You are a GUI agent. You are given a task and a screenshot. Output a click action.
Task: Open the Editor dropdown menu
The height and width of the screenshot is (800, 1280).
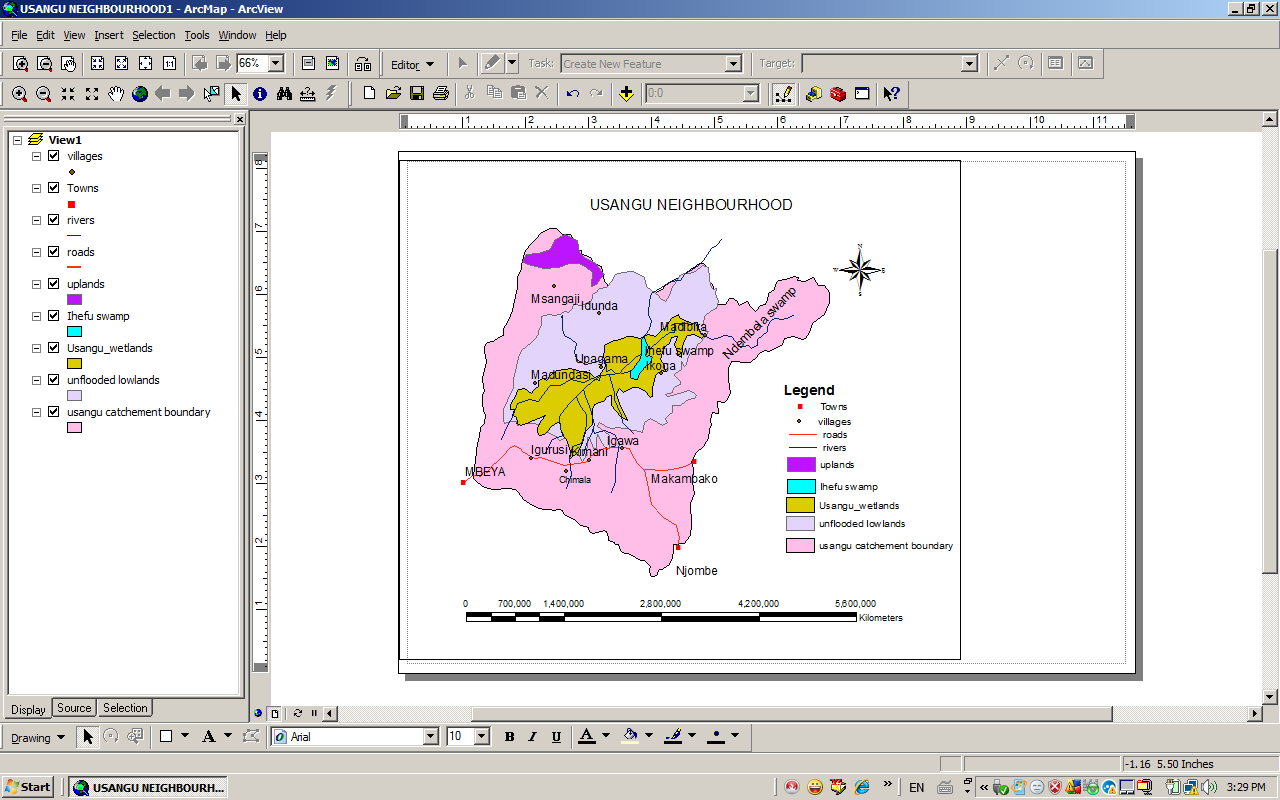tap(412, 65)
